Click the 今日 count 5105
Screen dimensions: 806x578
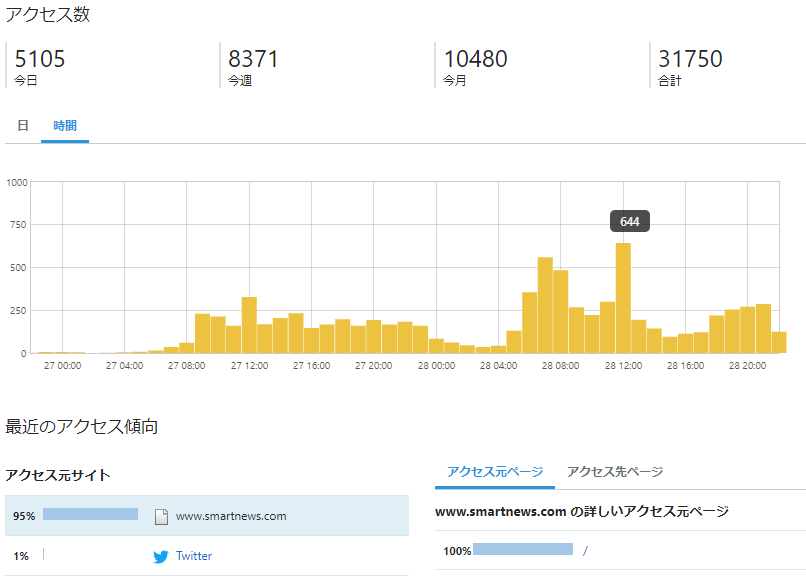pos(40,59)
